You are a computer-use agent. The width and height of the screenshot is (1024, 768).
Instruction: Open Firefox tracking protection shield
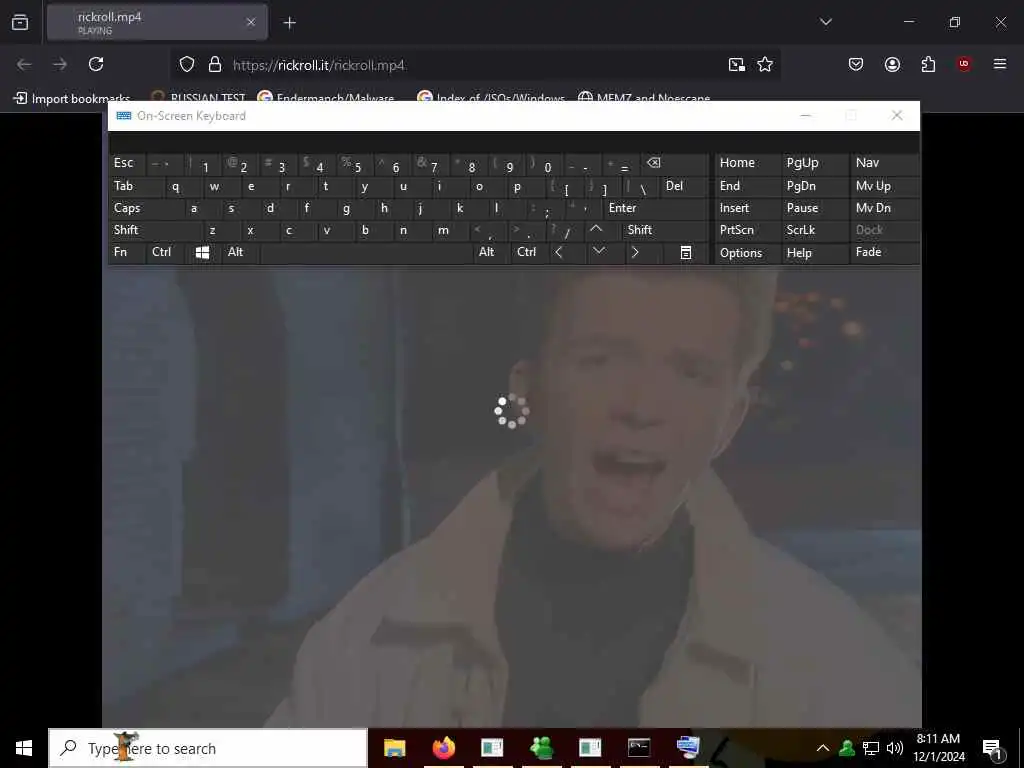[x=187, y=64]
